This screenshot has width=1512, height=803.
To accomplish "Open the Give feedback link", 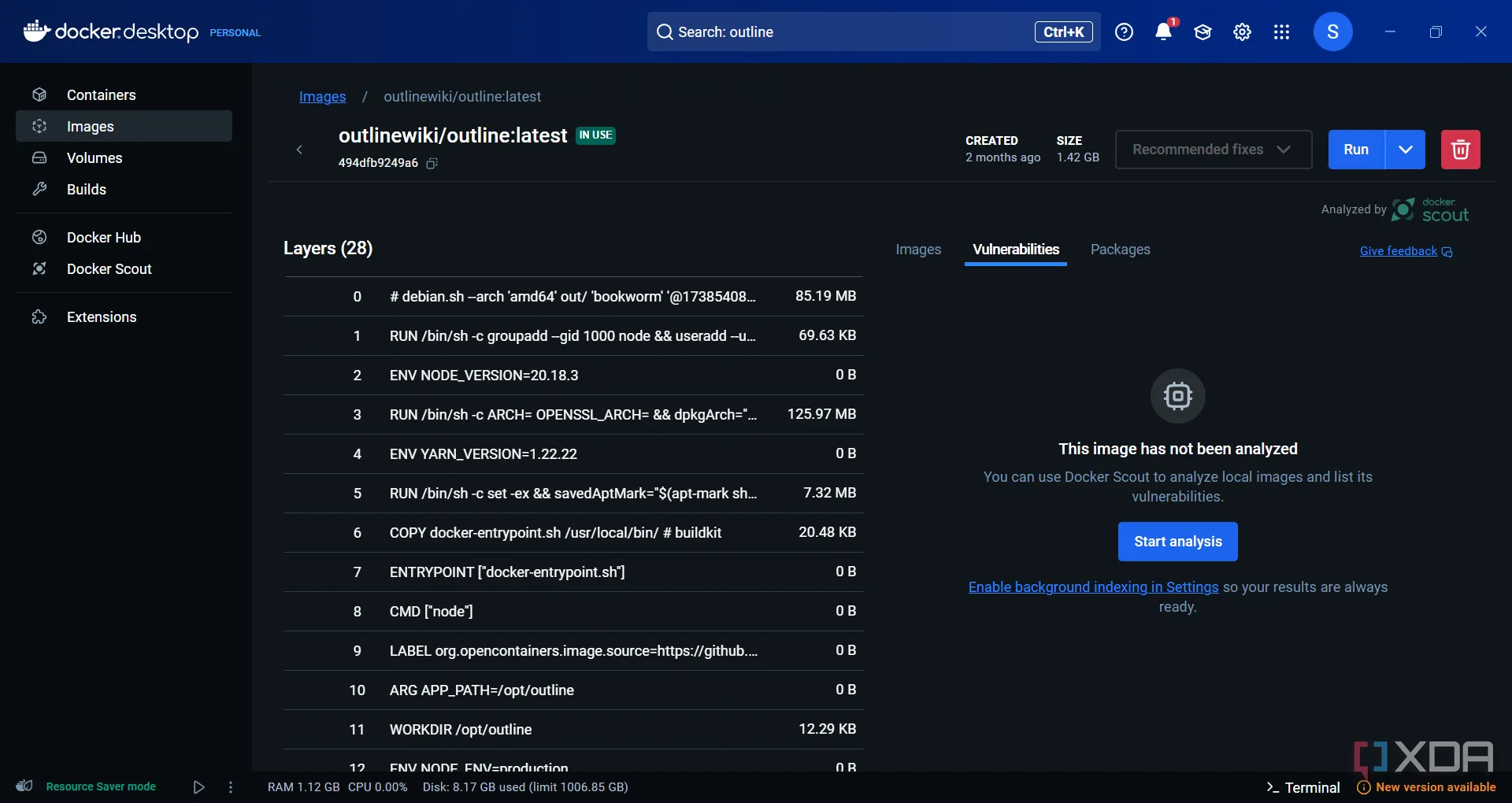I will pyautogui.click(x=1399, y=251).
